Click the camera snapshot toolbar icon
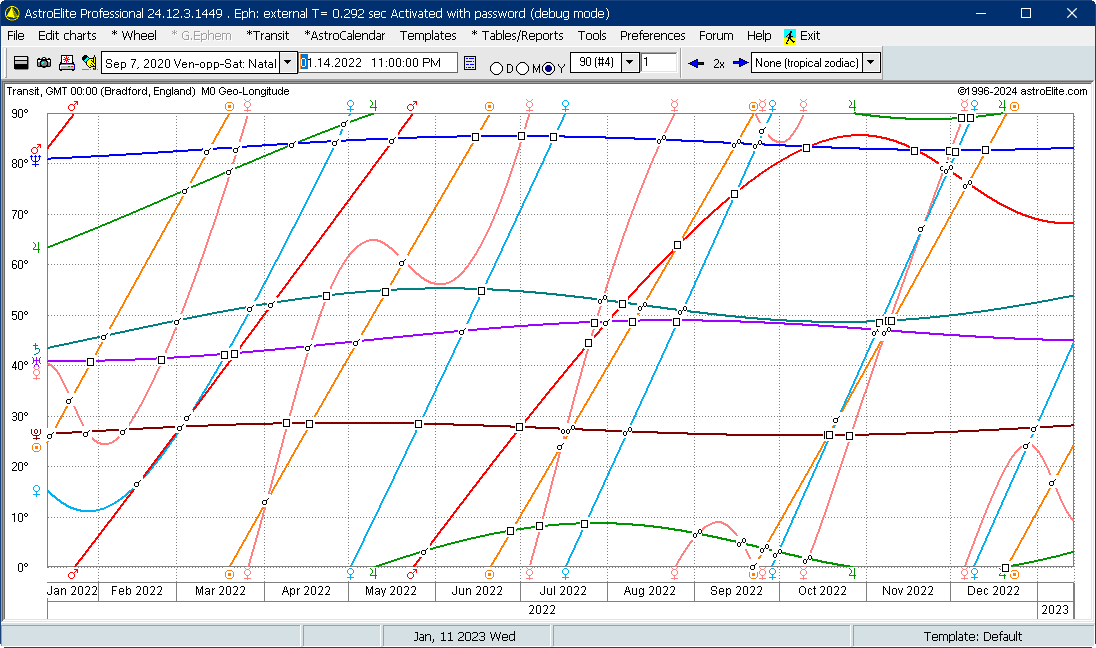This screenshot has height=648, width=1096. (43, 63)
